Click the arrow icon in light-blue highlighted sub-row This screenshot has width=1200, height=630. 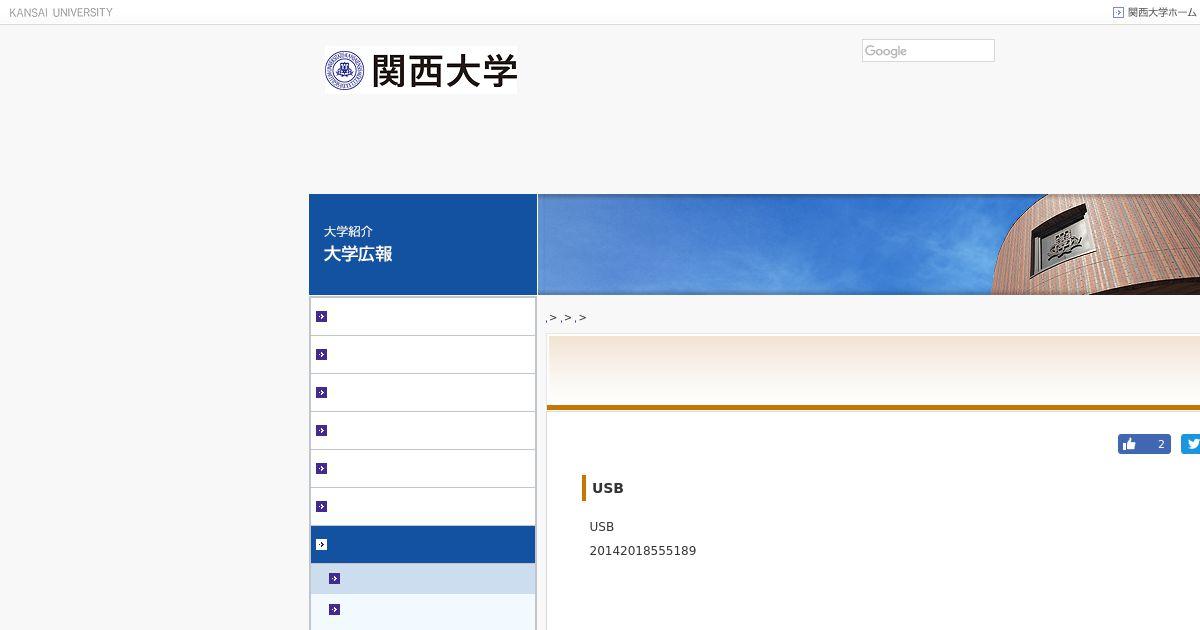(334, 578)
